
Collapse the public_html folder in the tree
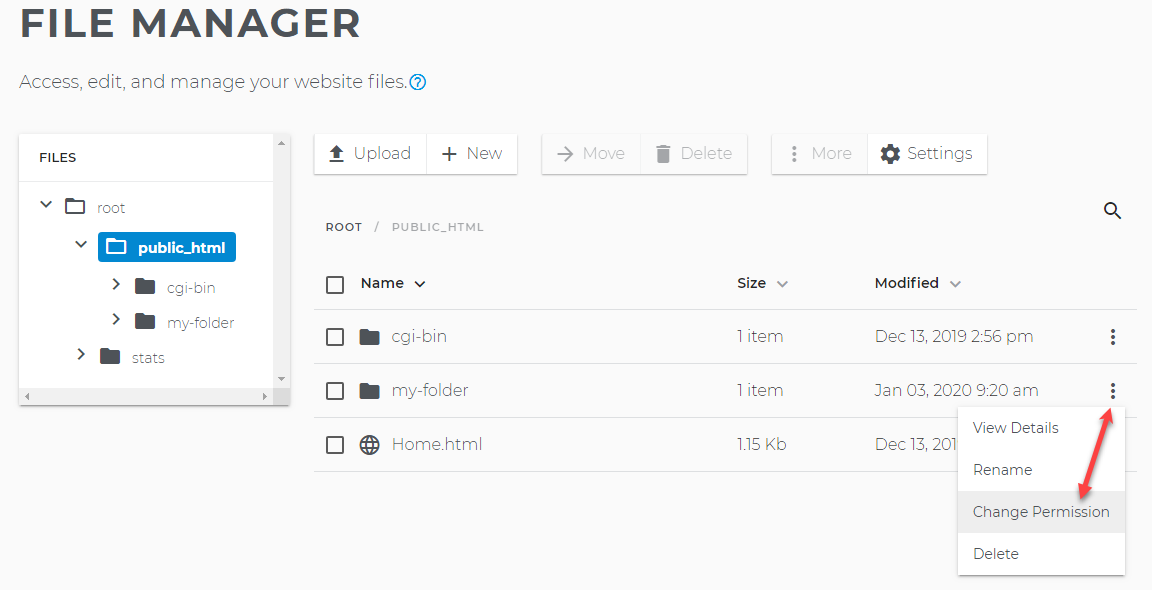pos(81,245)
